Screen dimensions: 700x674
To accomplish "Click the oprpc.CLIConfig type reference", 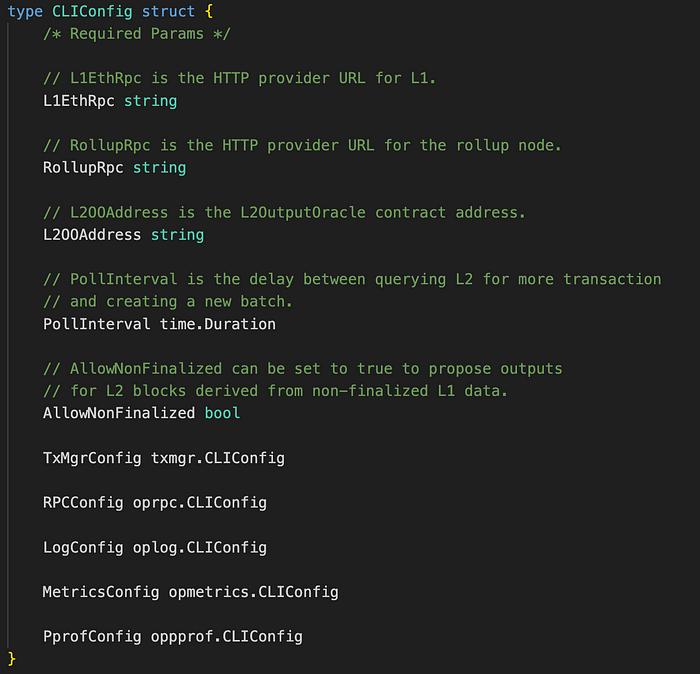I will pos(200,503).
